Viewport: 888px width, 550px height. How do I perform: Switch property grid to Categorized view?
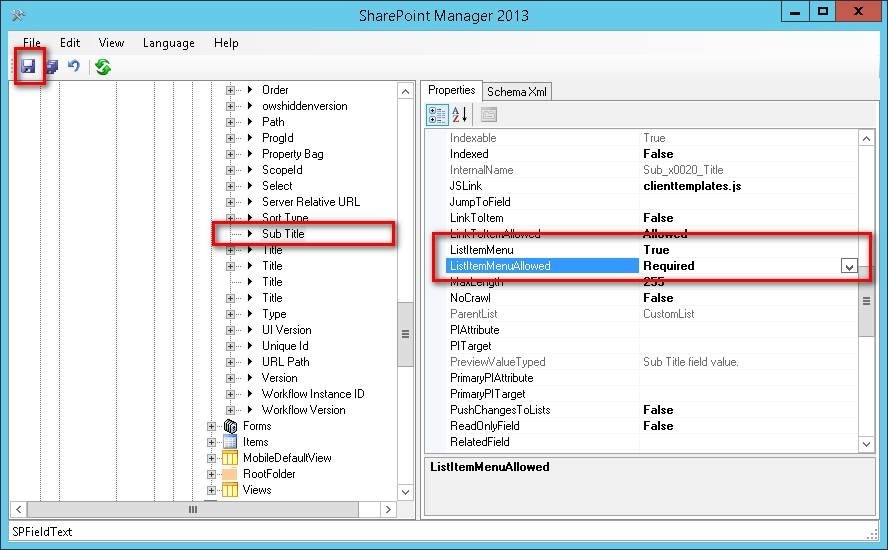437,115
